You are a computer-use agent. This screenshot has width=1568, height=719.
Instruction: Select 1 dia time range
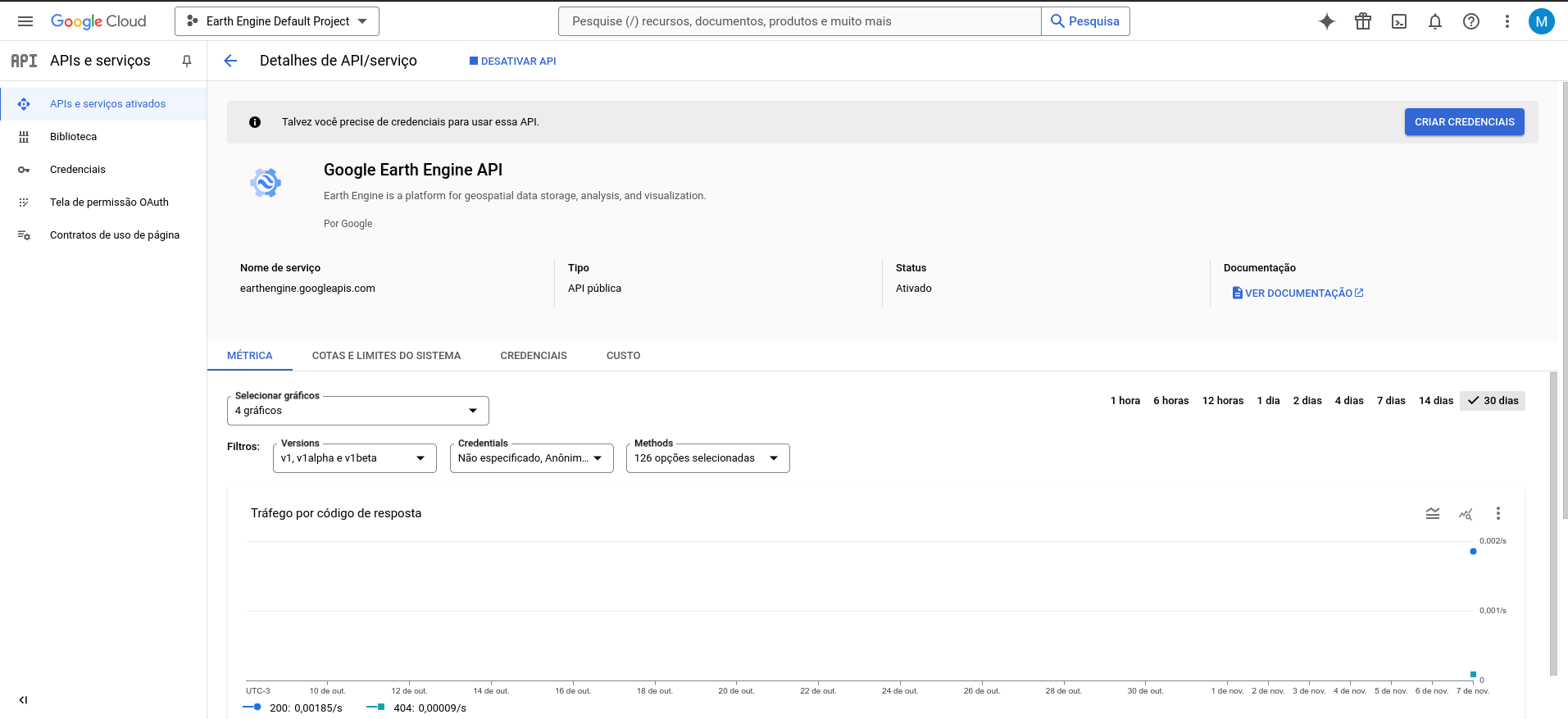tap(1269, 401)
